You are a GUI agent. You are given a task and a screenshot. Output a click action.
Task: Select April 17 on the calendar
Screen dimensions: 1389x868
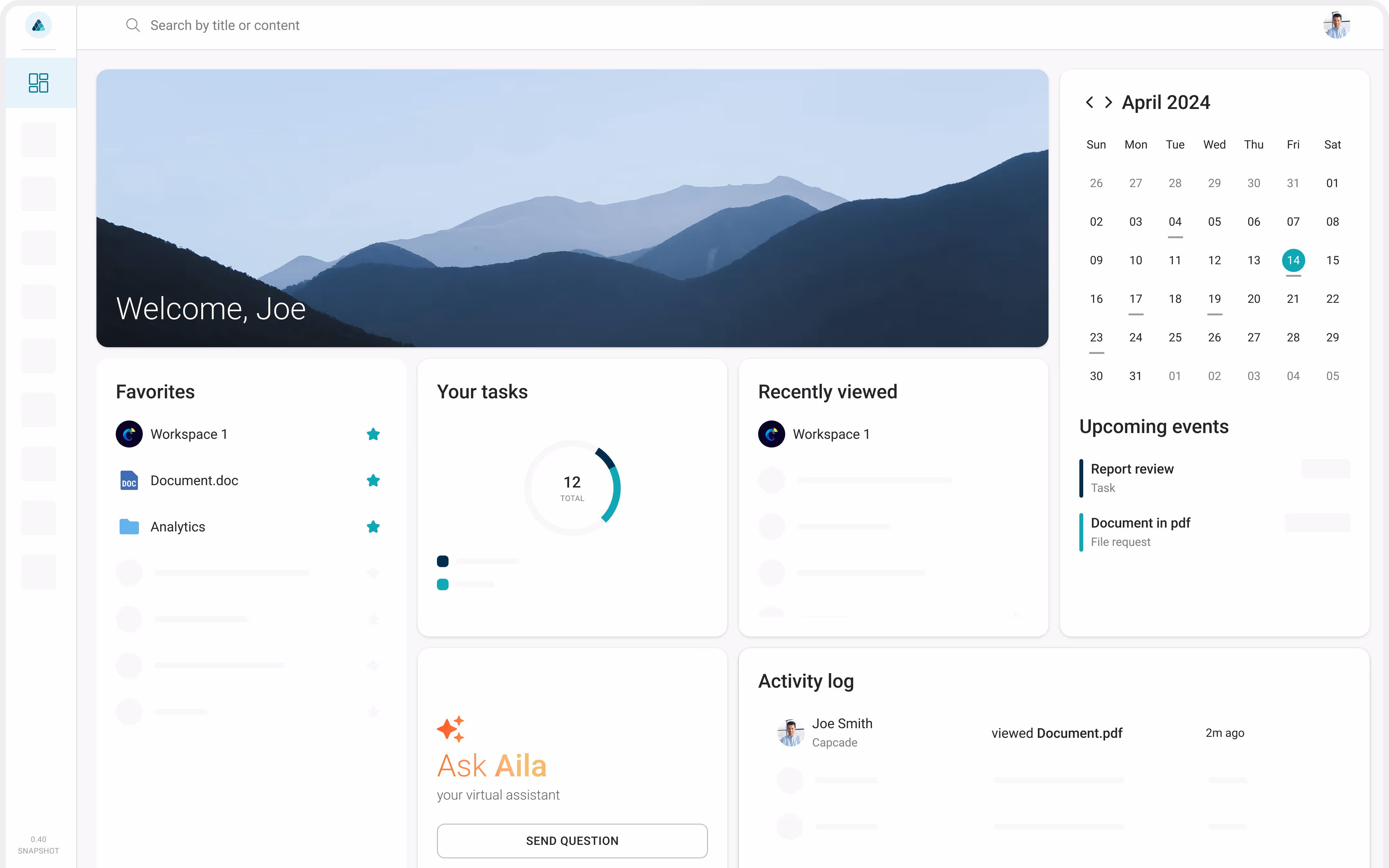[1135, 299]
